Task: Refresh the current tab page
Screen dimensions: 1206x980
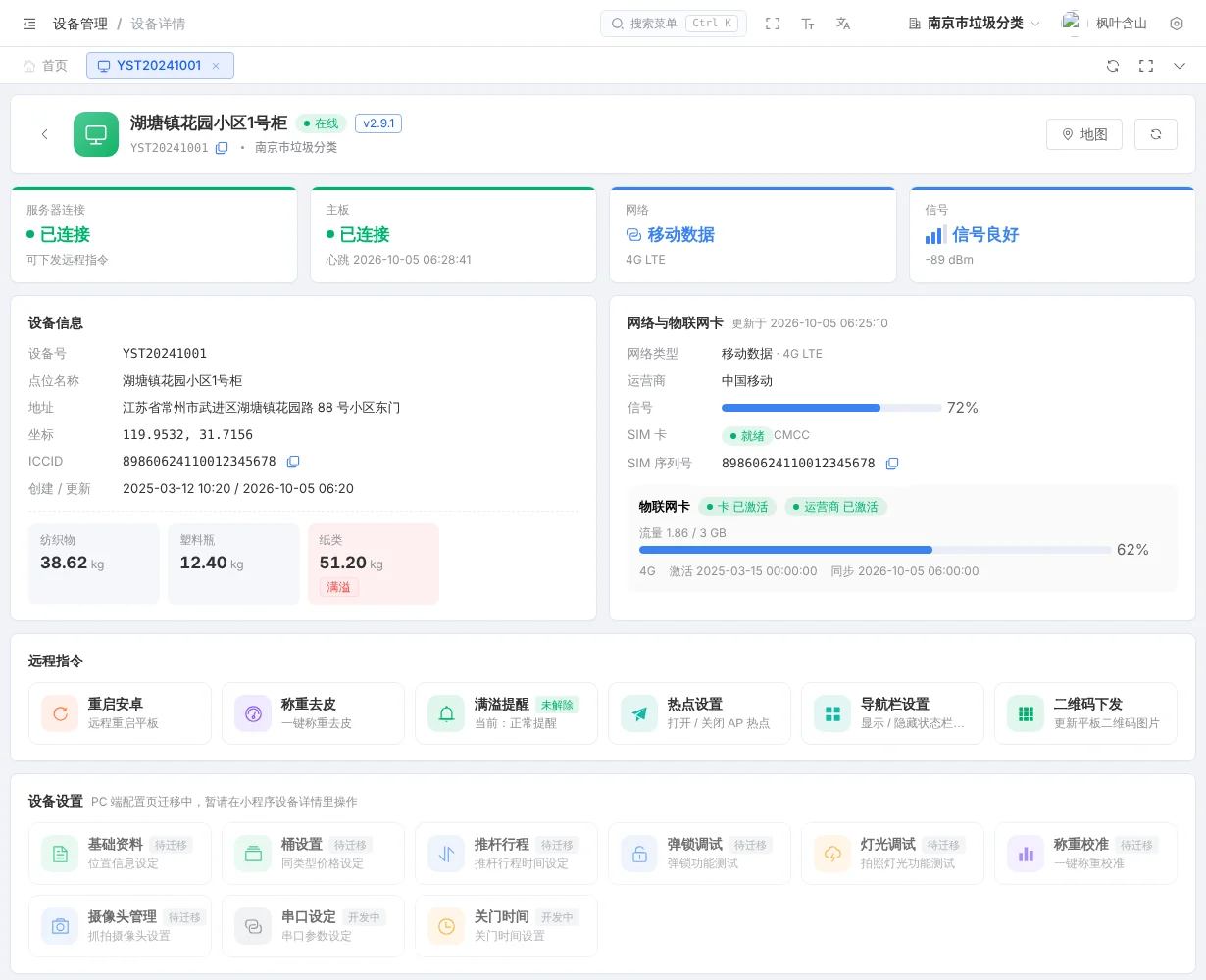Action: [x=1113, y=66]
